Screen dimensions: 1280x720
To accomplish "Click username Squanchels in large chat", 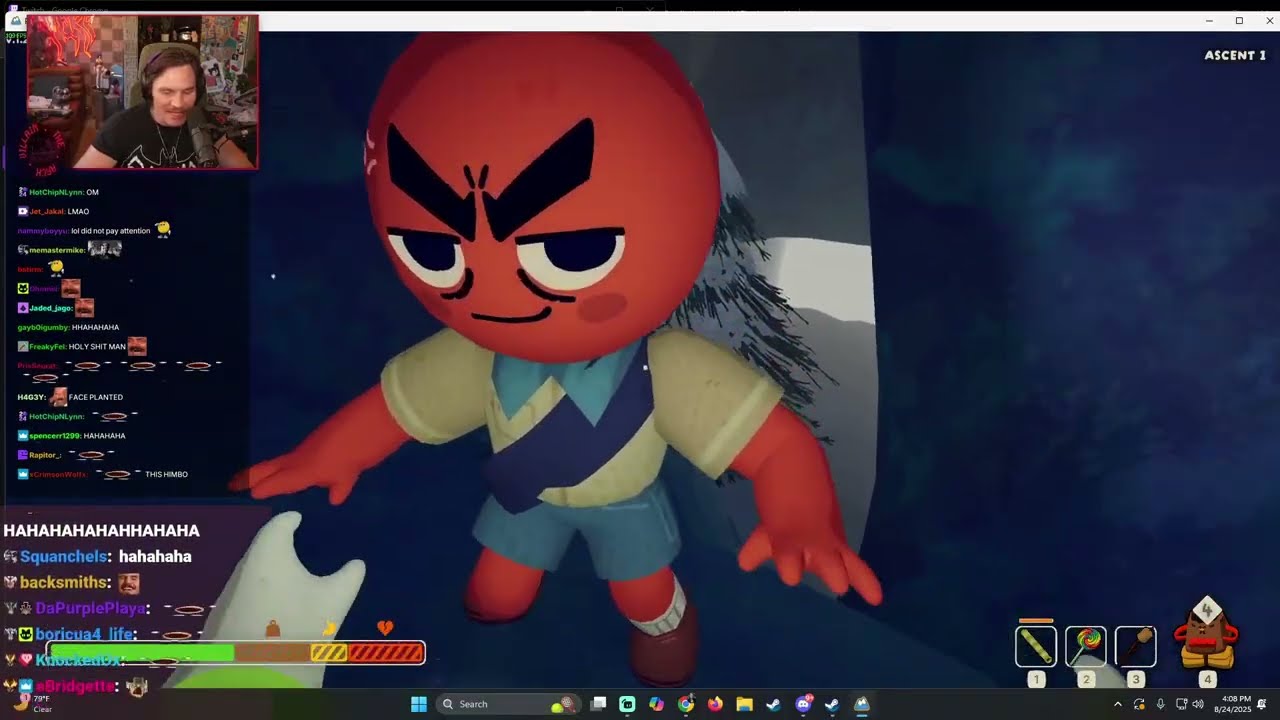I will tap(66, 556).
